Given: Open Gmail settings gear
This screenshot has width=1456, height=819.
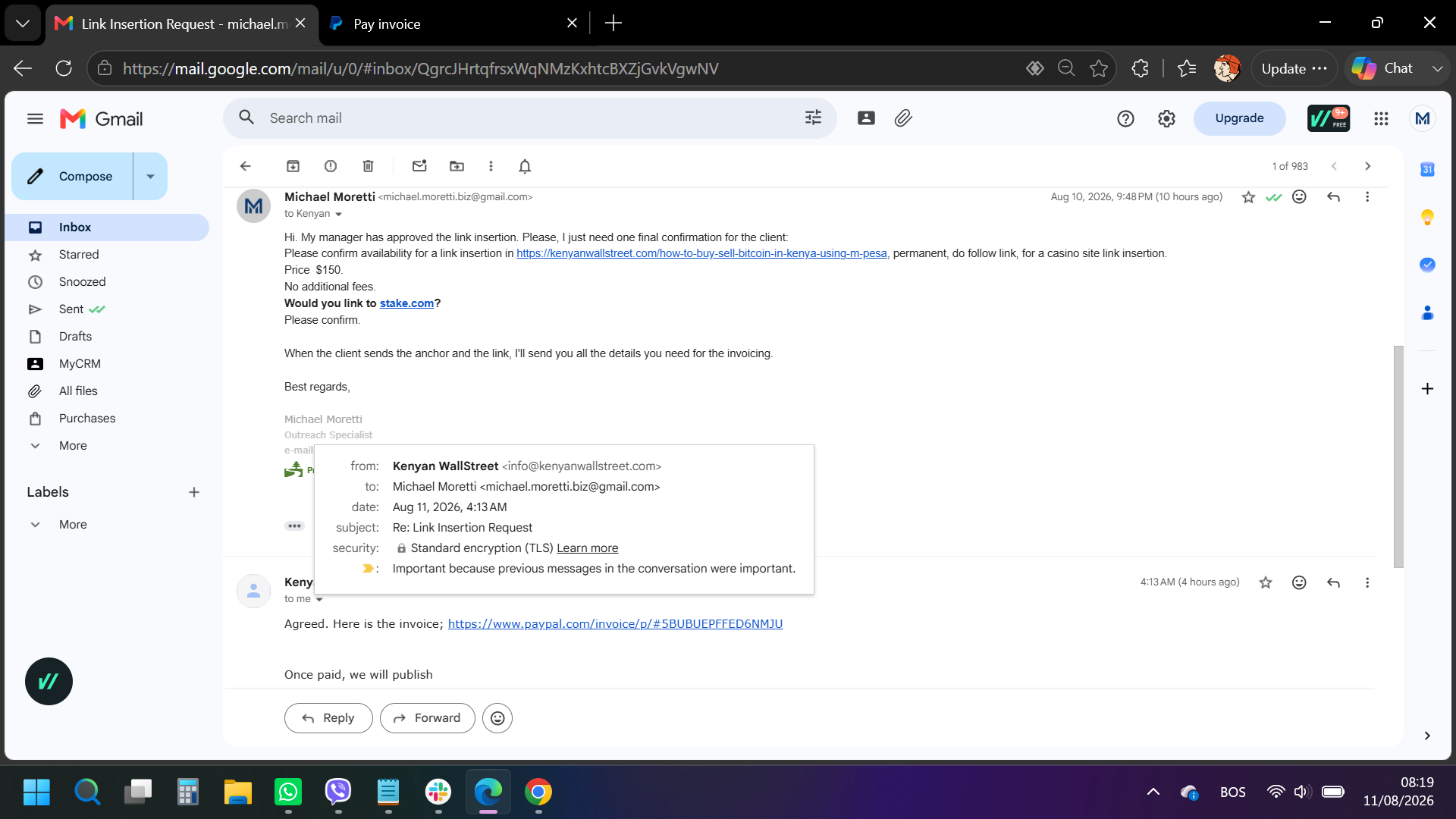Looking at the screenshot, I should pyautogui.click(x=1166, y=118).
